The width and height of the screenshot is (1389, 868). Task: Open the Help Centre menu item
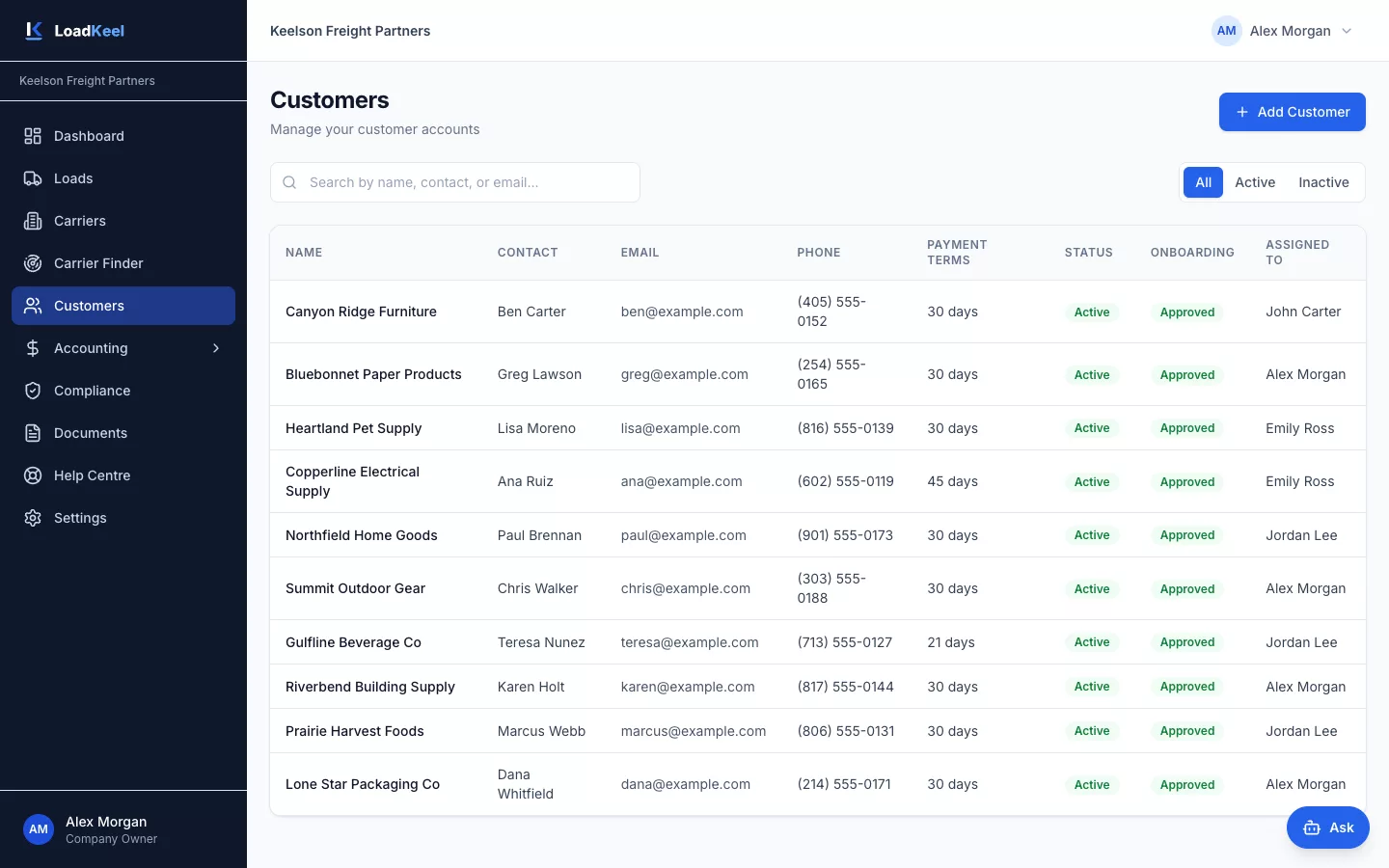point(123,475)
